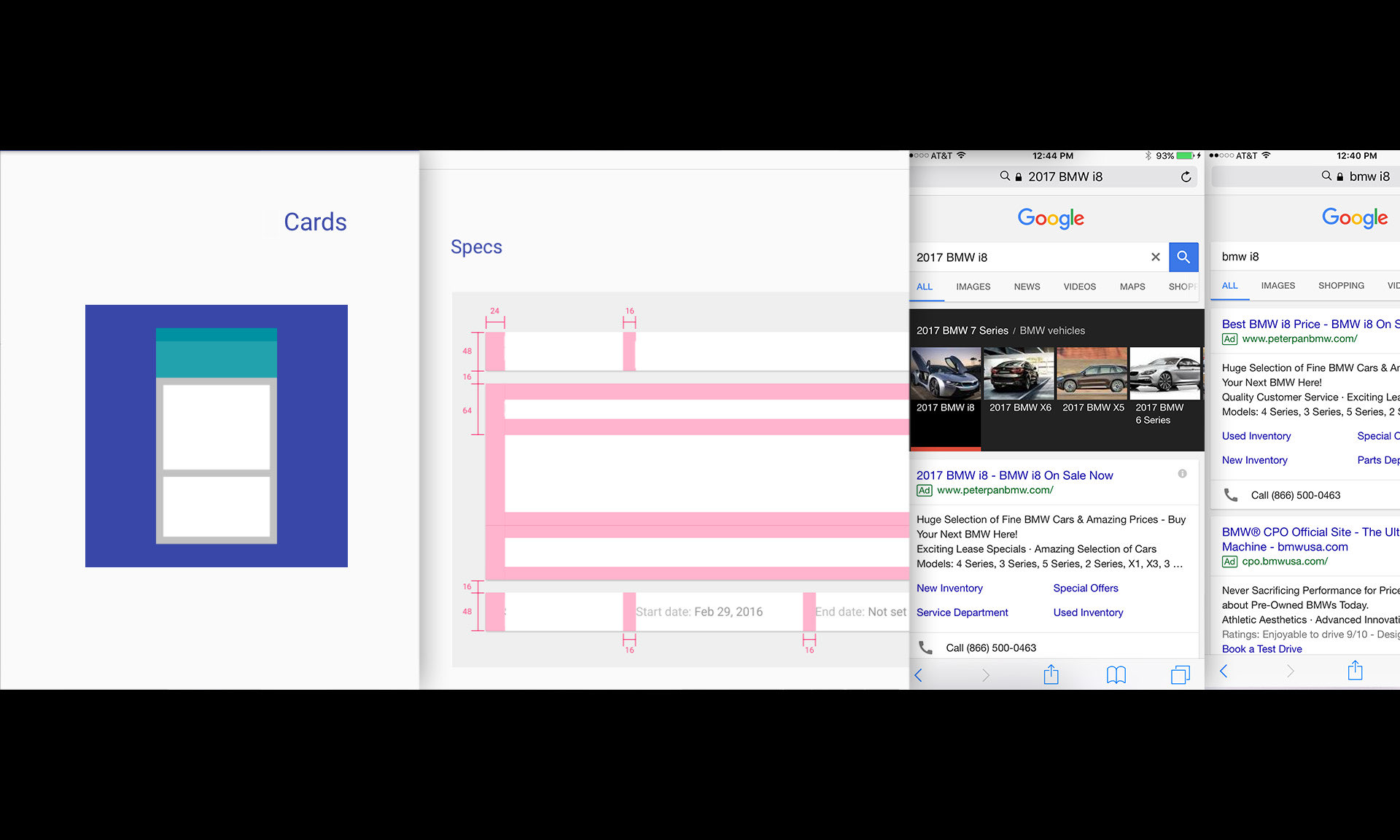
Task: Click the Google logo in second phone
Action: (1355, 217)
